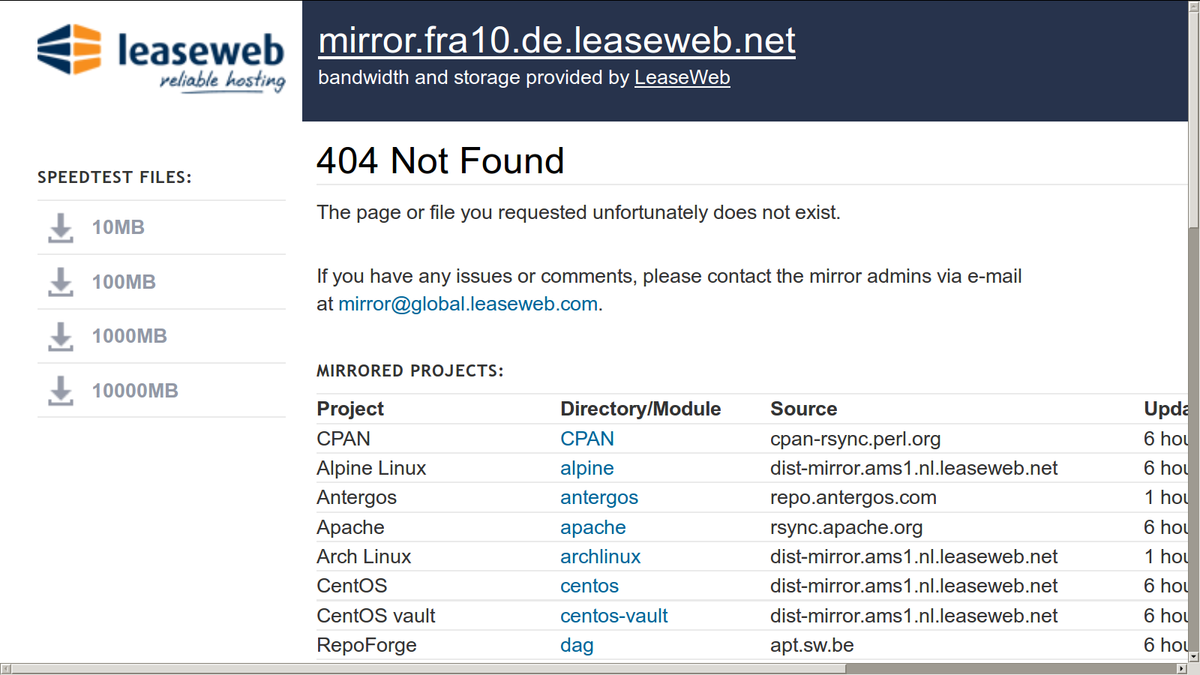Open the CPAN directory link
The image size is (1200, 675).
pyautogui.click(x=587, y=439)
